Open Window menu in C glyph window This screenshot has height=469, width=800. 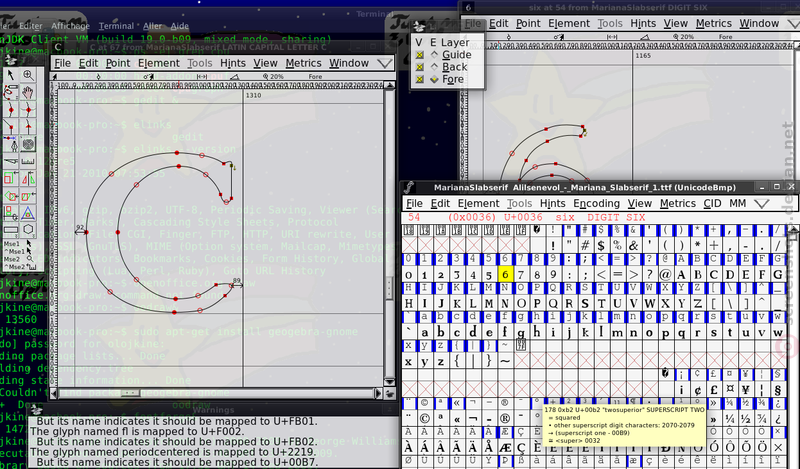click(x=349, y=63)
